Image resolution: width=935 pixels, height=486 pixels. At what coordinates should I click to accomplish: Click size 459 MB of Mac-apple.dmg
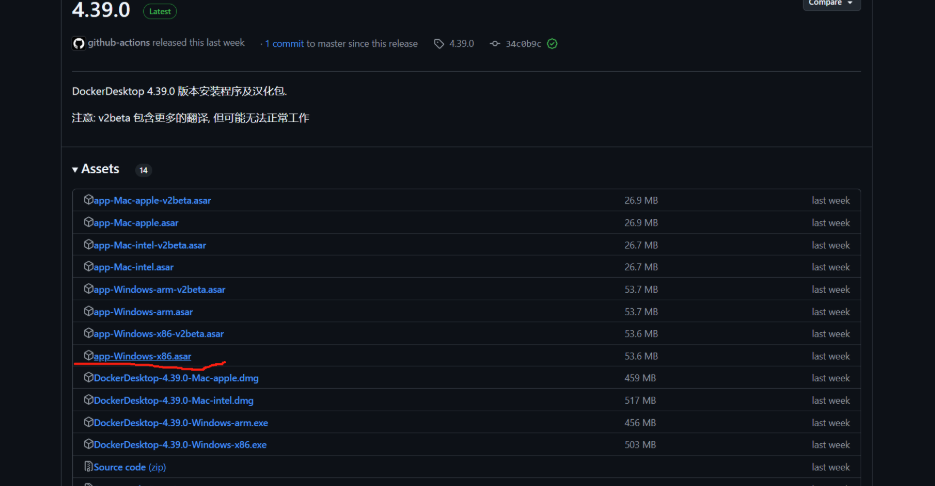tap(640, 378)
